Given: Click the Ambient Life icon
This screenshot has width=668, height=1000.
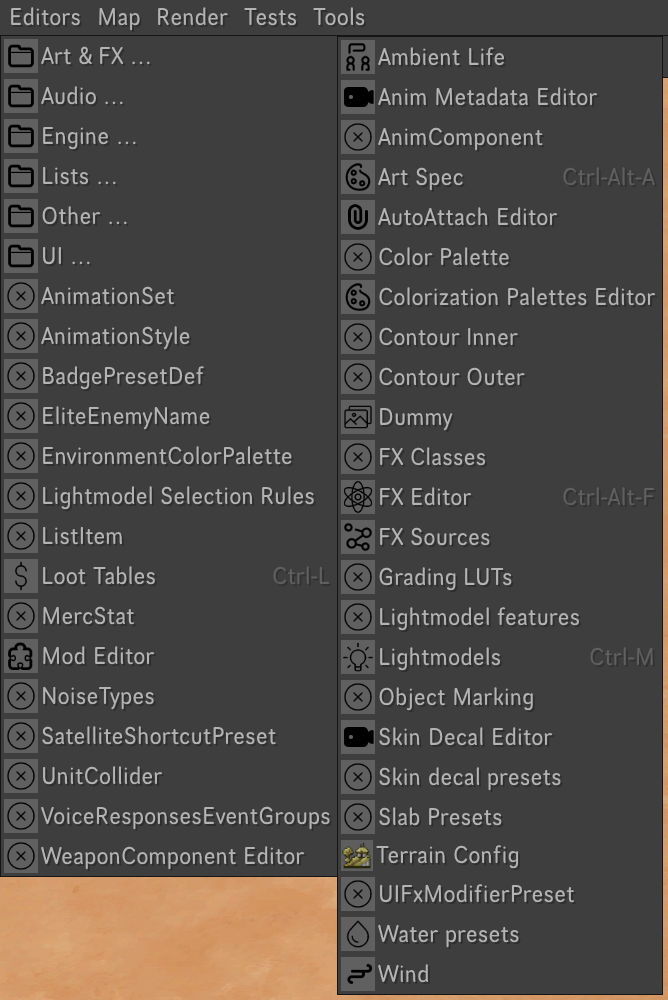Looking at the screenshot, I should coord(357,57).
